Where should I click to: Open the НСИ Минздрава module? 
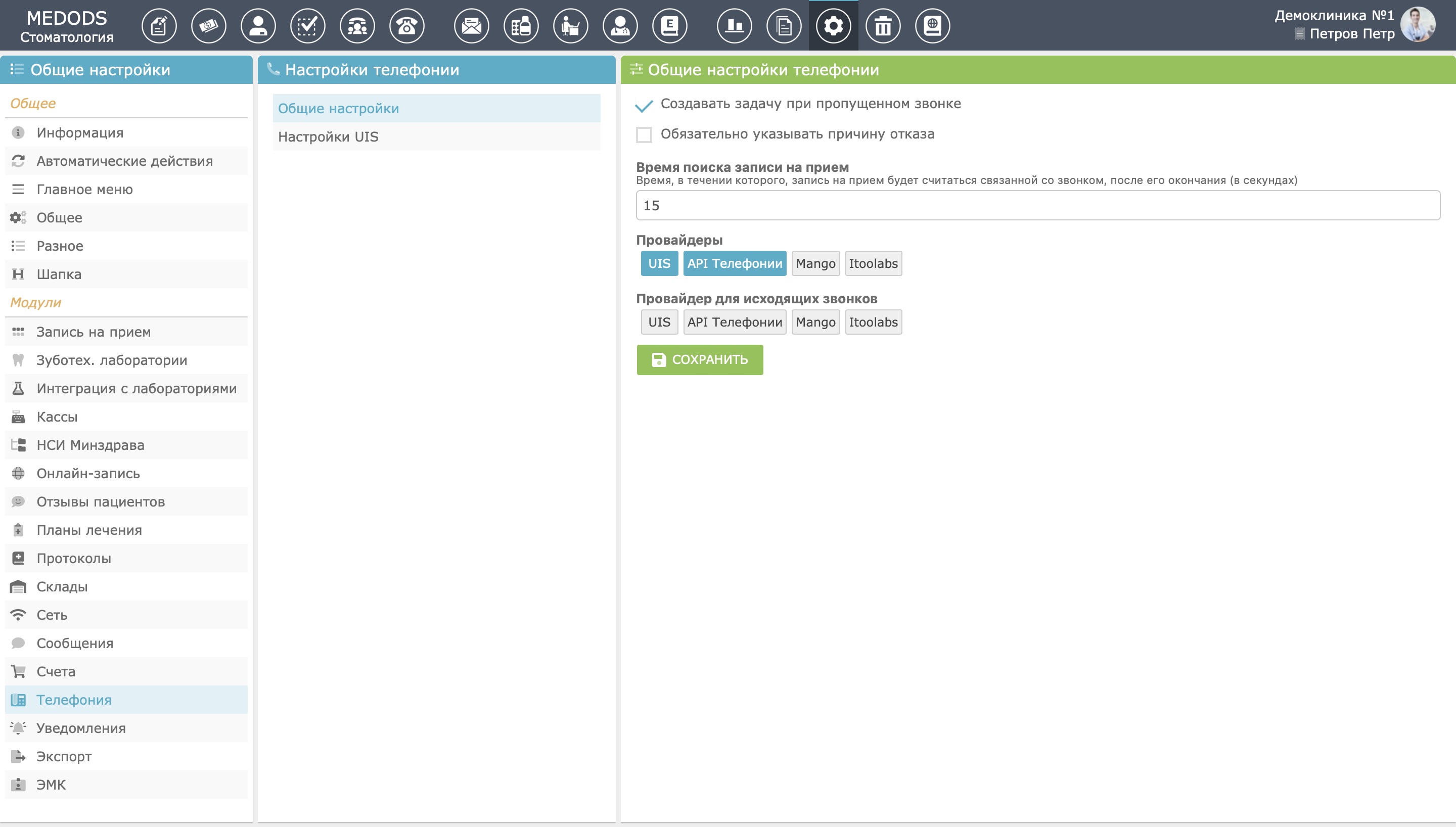(x=126, y=445)
